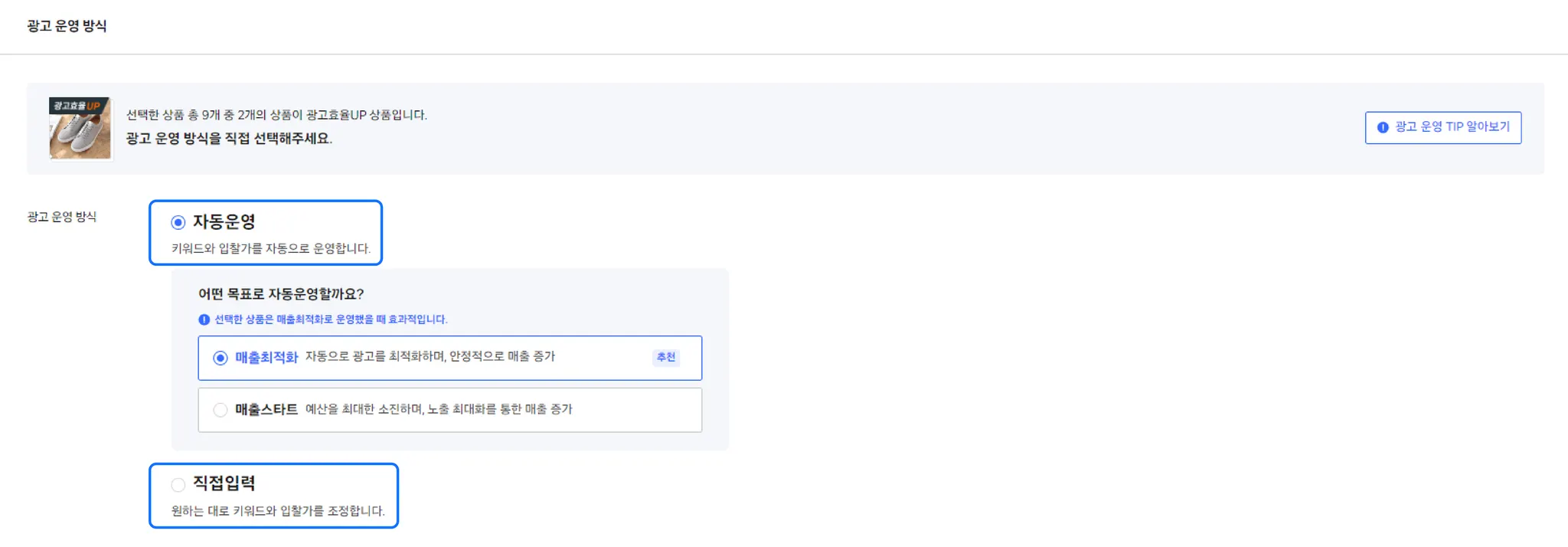Select the 매출최적화 radio button

(x=220, y=358)
